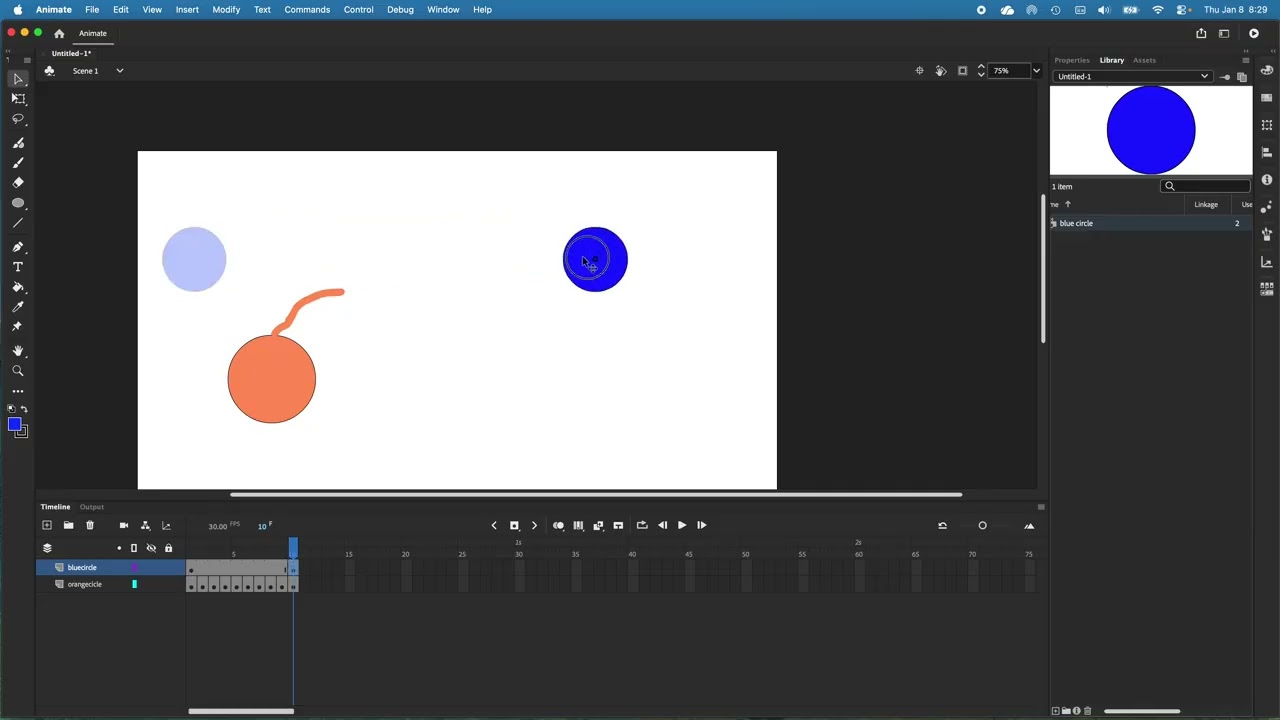Click the Test Movie play button

point(1254,33)
